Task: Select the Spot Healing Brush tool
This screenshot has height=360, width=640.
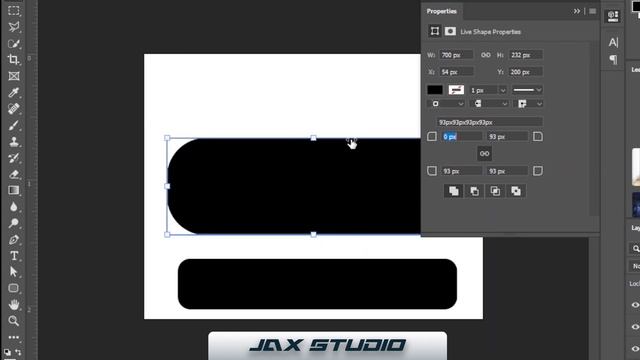Action: click(13, 109)
